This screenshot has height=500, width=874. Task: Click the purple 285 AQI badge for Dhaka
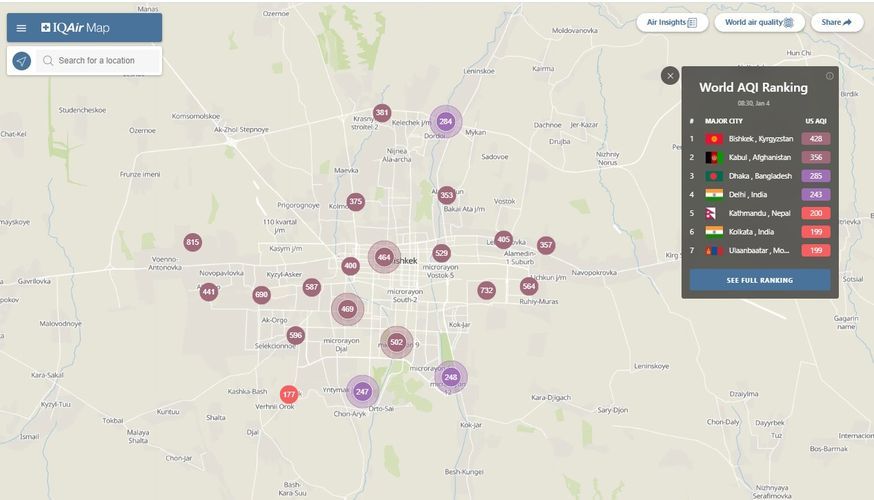[815, 176]
